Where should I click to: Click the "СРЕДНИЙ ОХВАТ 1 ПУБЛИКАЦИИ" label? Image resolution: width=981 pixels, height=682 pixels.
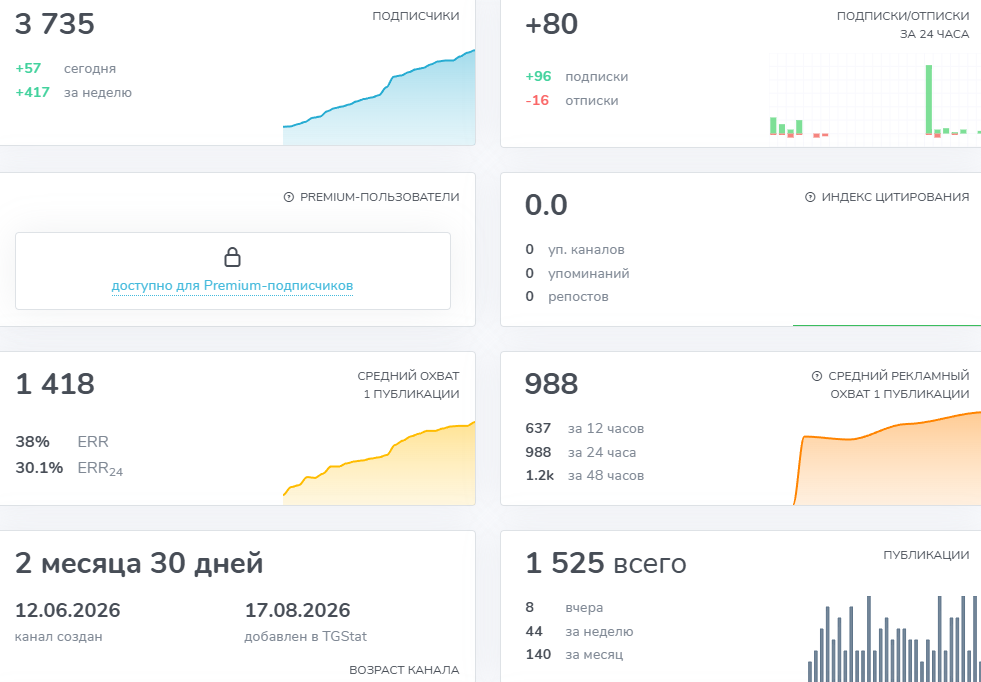[x=409, y=385]
